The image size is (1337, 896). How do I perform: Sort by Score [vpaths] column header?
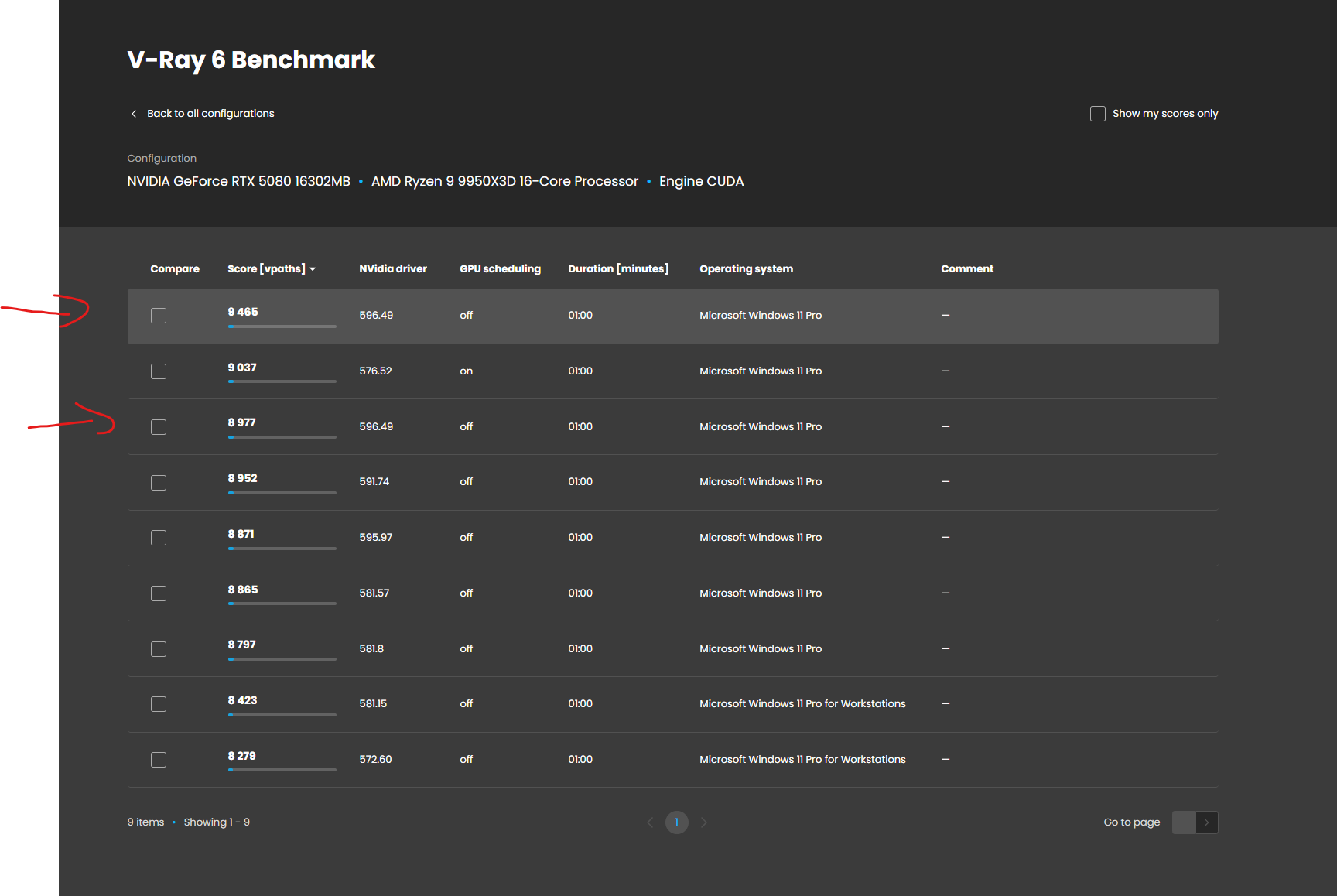272,269
